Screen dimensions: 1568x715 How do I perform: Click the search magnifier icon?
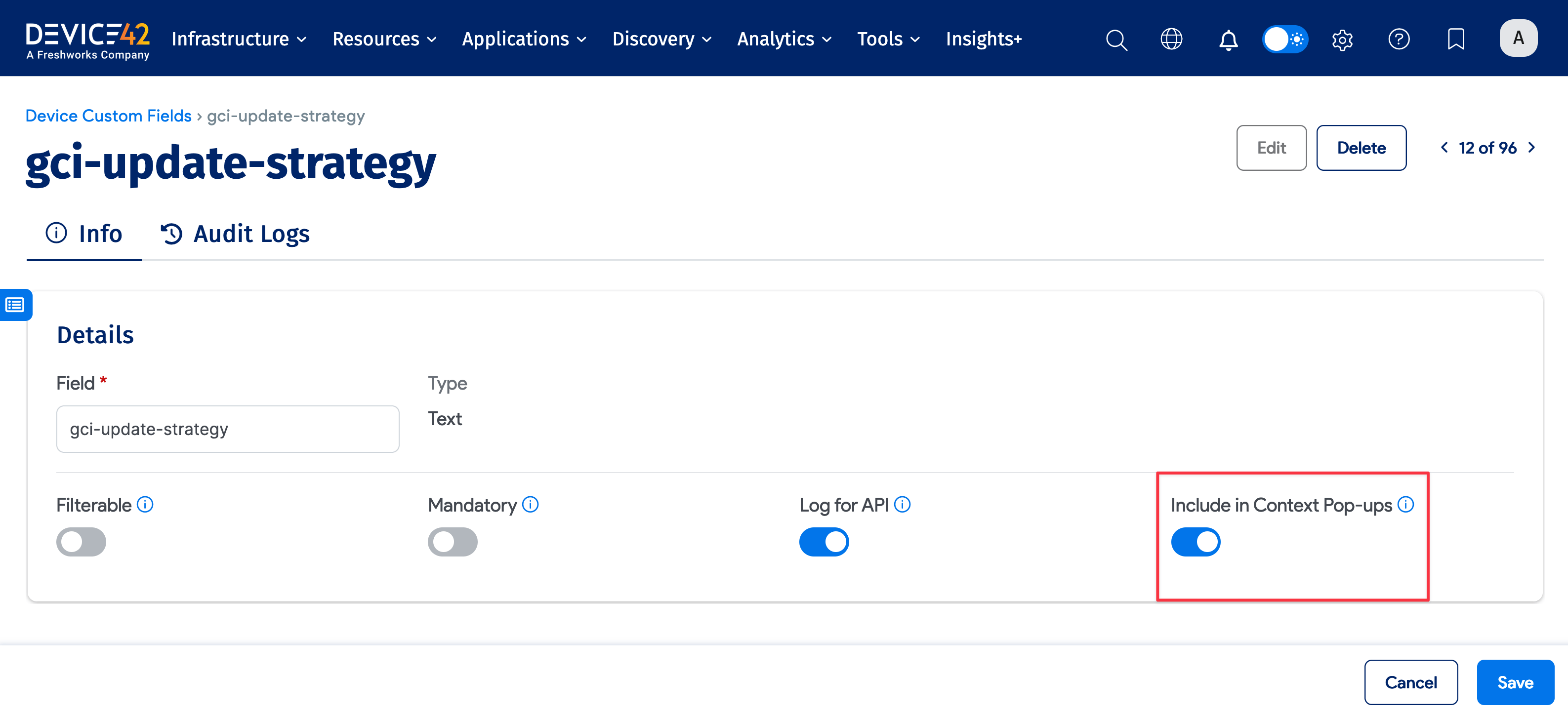1116,40
